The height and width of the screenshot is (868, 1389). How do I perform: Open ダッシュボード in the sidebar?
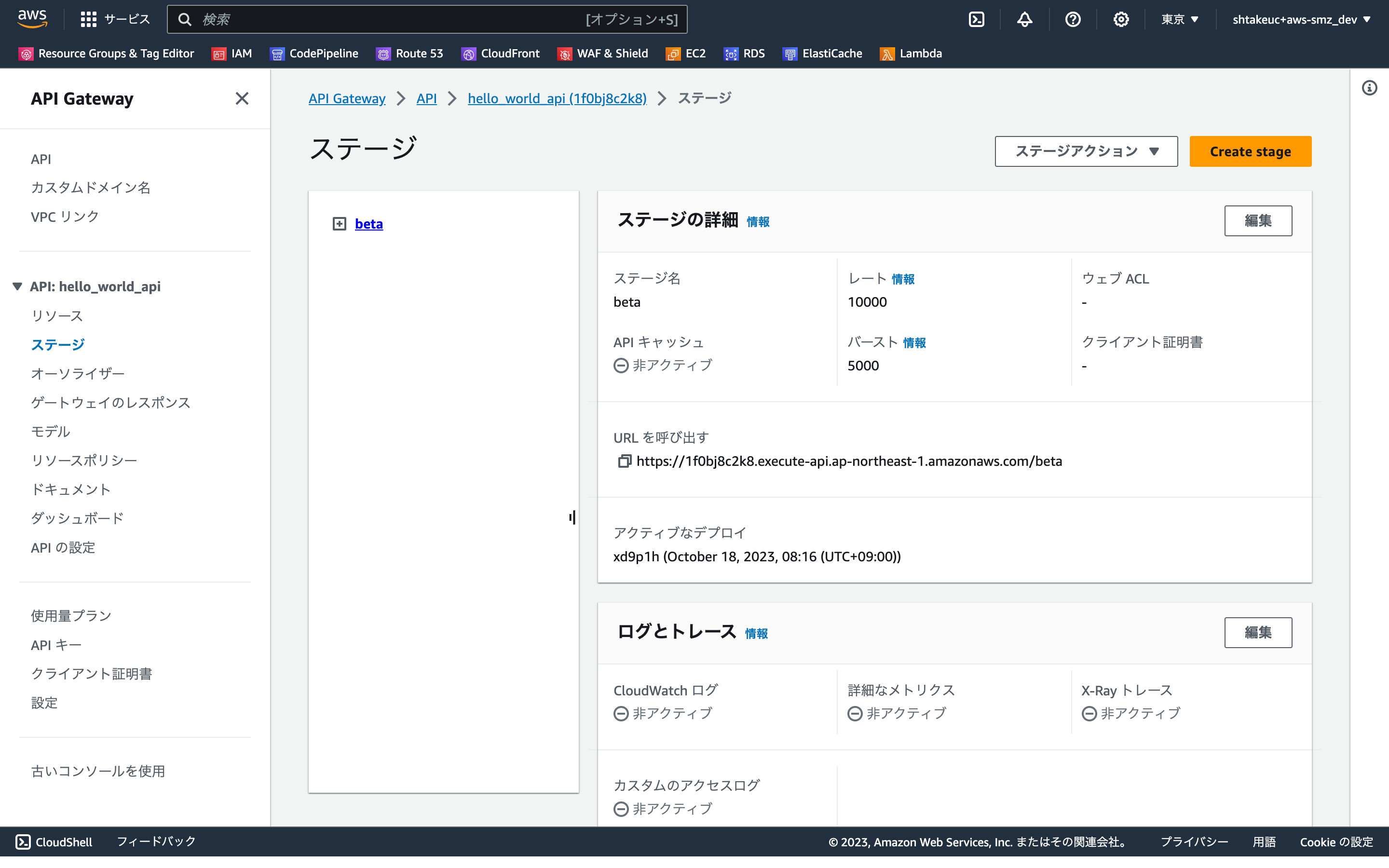[x=78, y=518]
